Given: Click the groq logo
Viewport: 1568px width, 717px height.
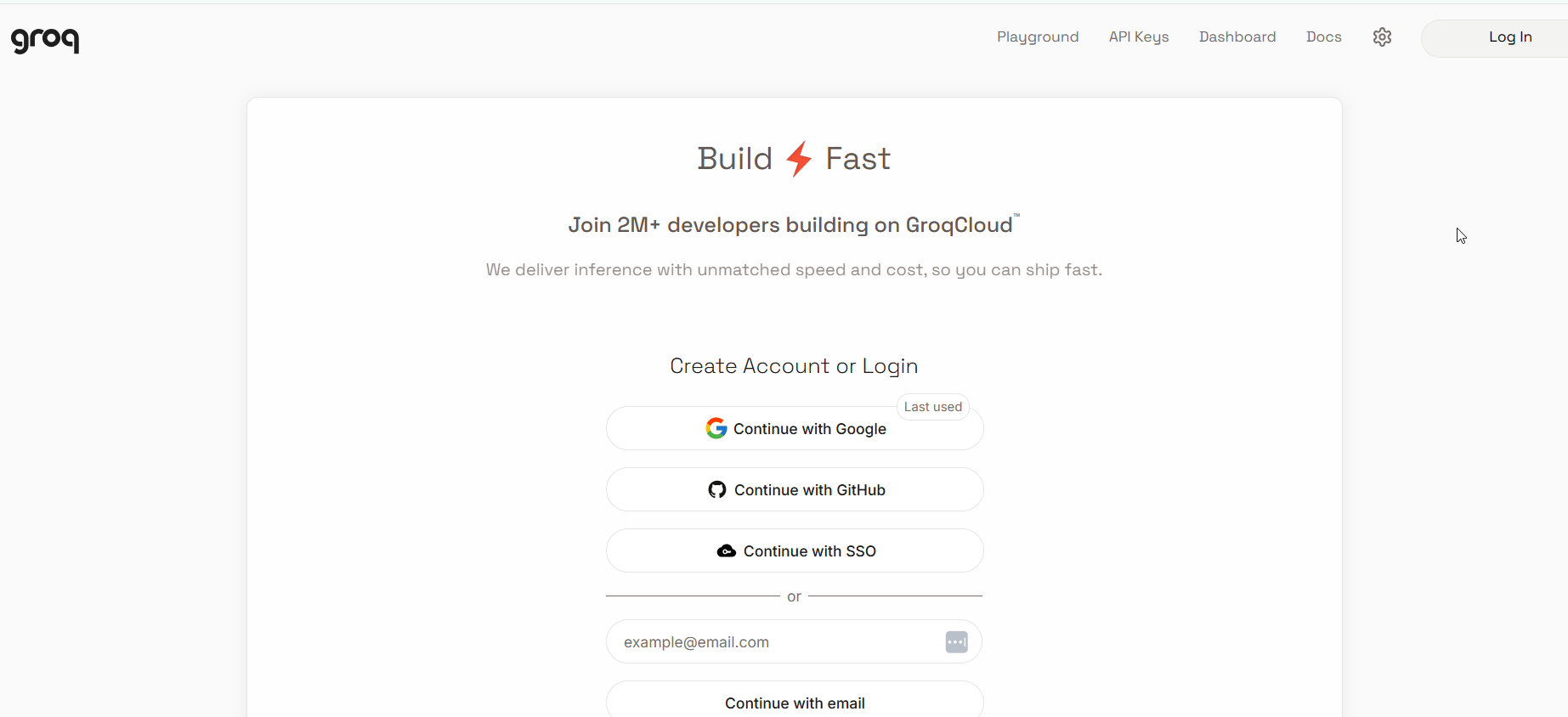Looking at the screenshot, I should (x=45, y=39).
